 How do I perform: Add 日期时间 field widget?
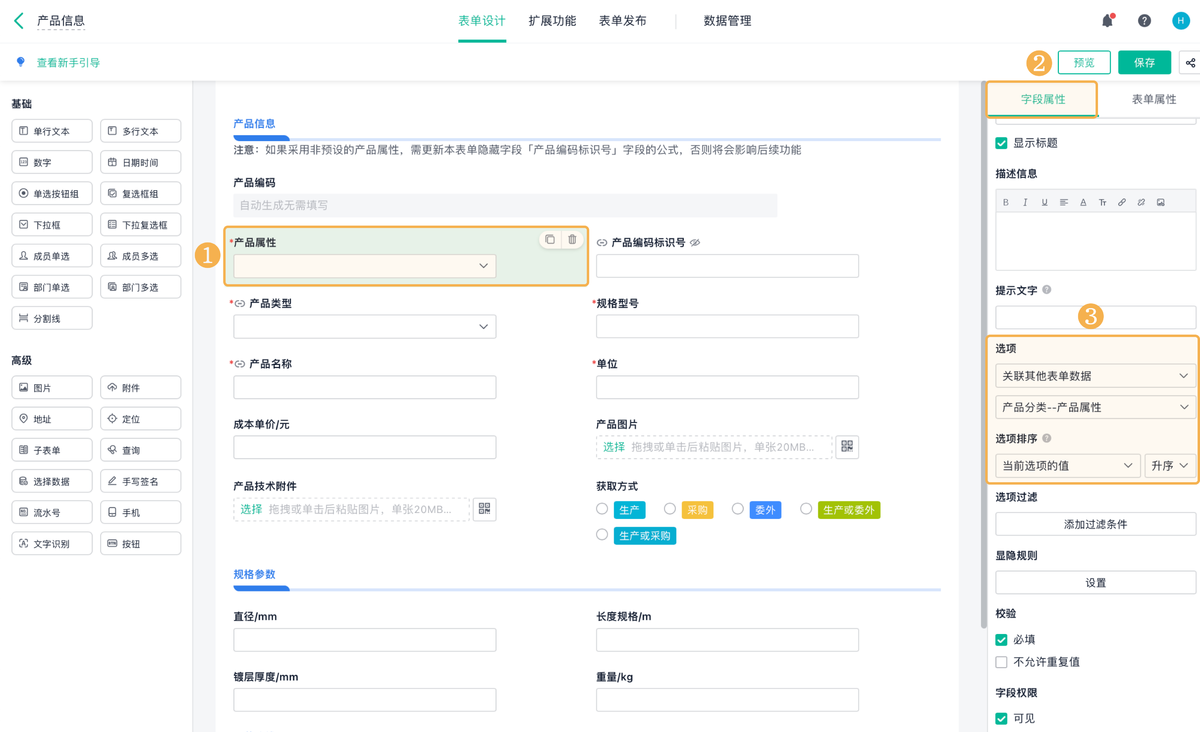[141, 162]
